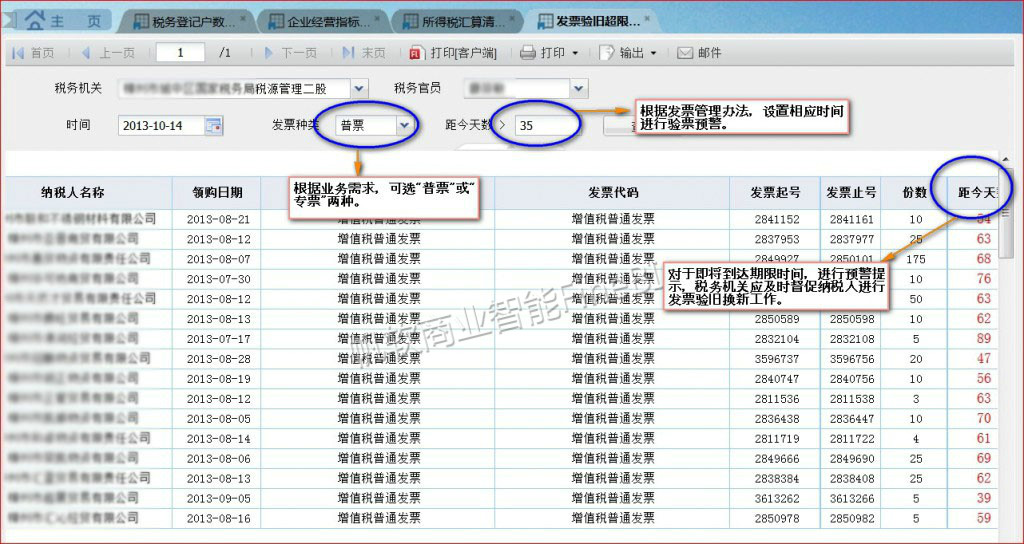
Task: Jump to first page with 首页
Action: 33,53
